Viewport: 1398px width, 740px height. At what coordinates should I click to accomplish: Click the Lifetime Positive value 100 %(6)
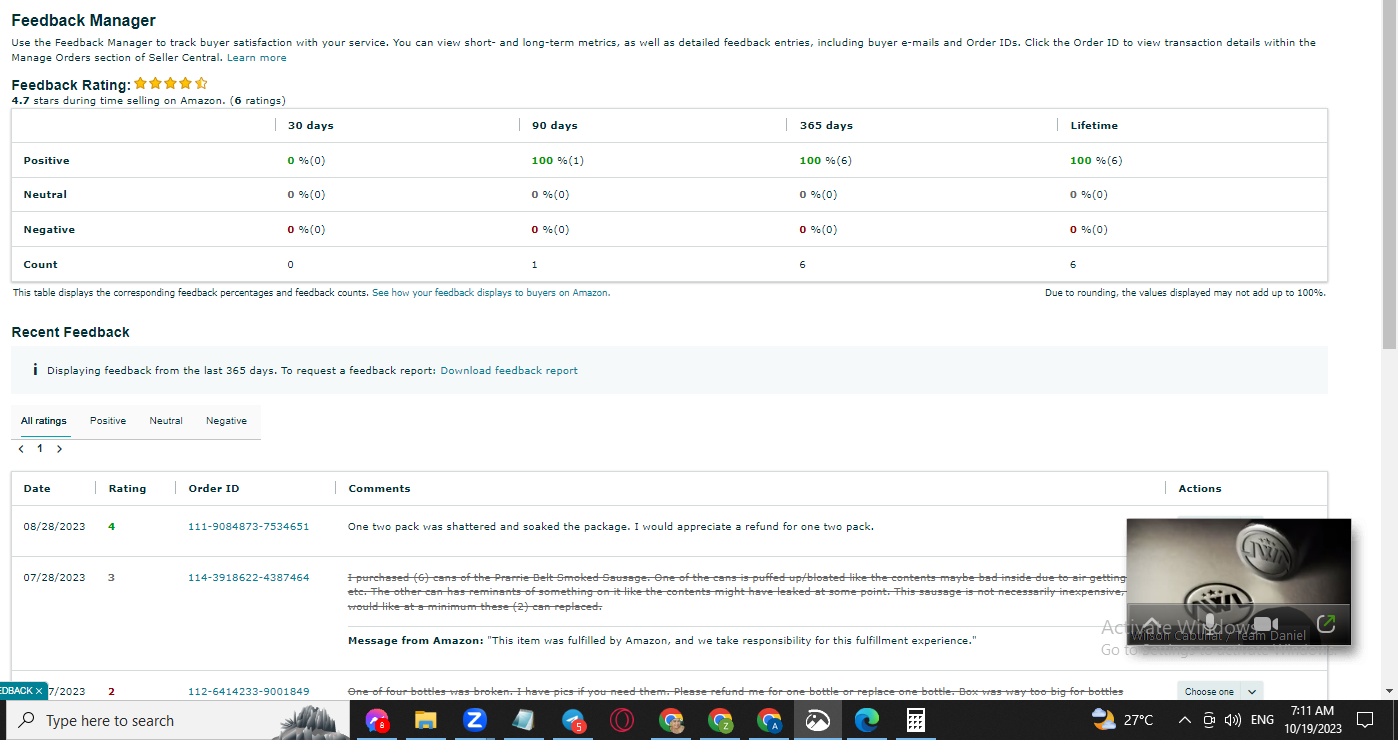tap(1096, 161)
